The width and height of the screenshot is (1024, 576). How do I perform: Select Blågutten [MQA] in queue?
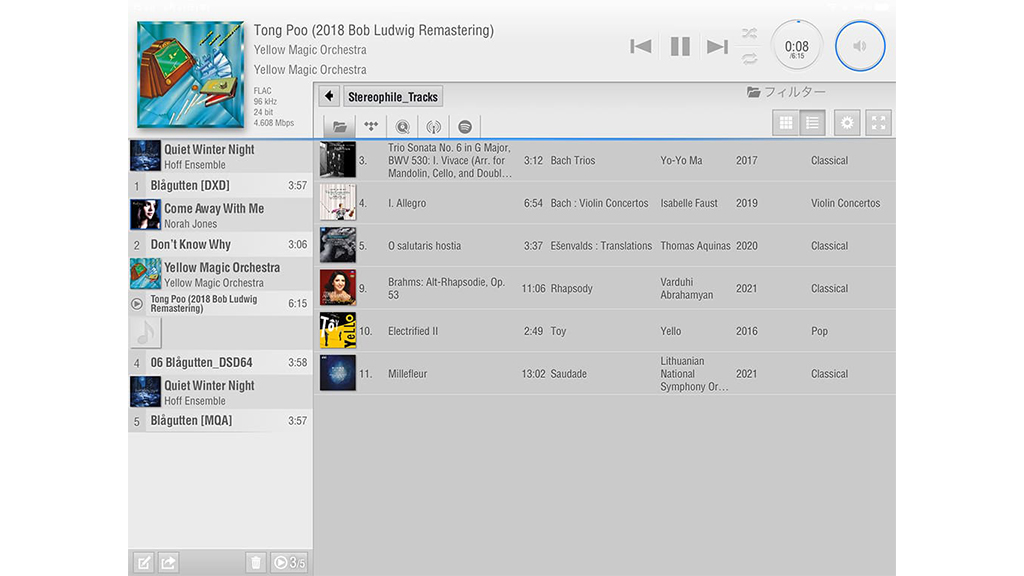(x=221, y=421)
